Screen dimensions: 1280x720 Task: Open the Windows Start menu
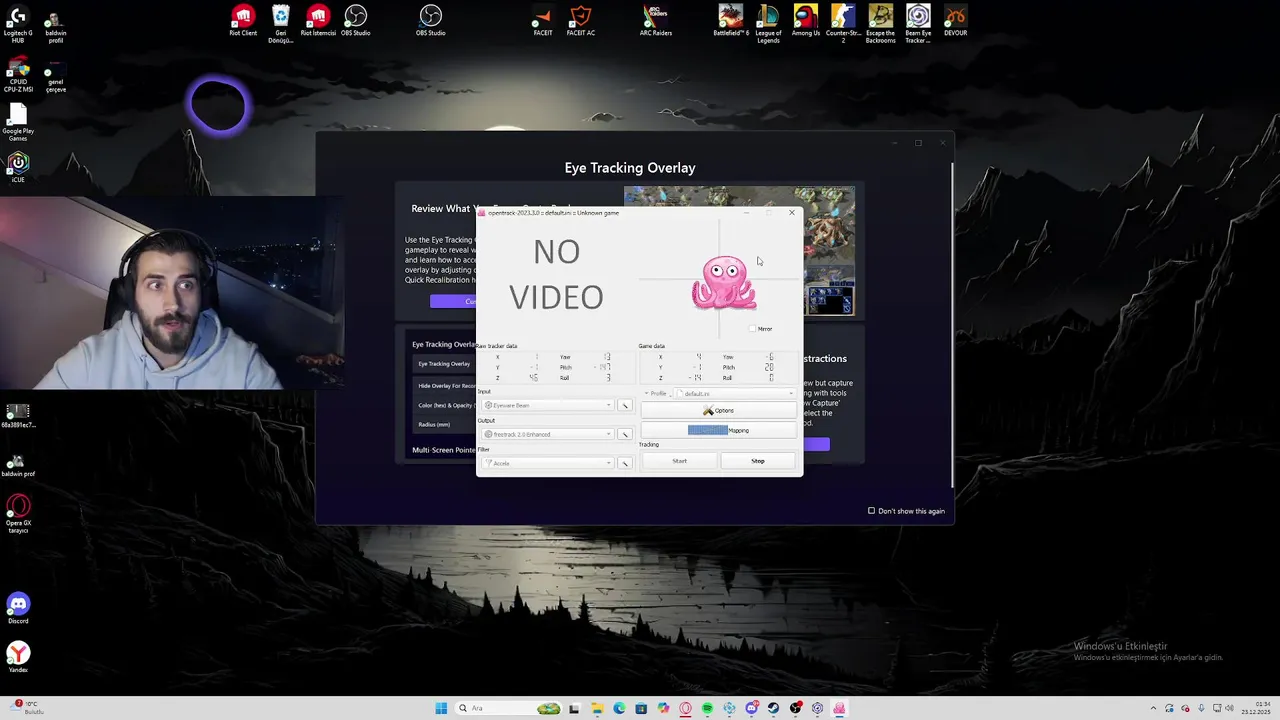coord(441,708)
